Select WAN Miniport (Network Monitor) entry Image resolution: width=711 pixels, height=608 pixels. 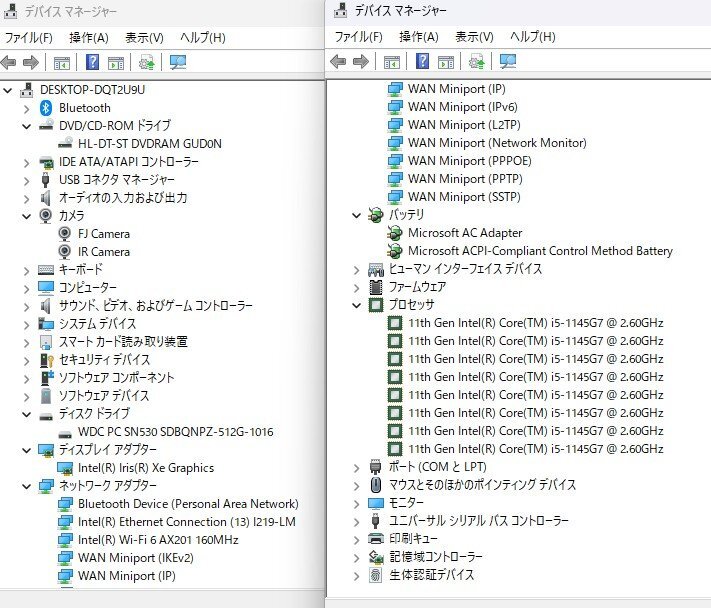pos(497,143)
